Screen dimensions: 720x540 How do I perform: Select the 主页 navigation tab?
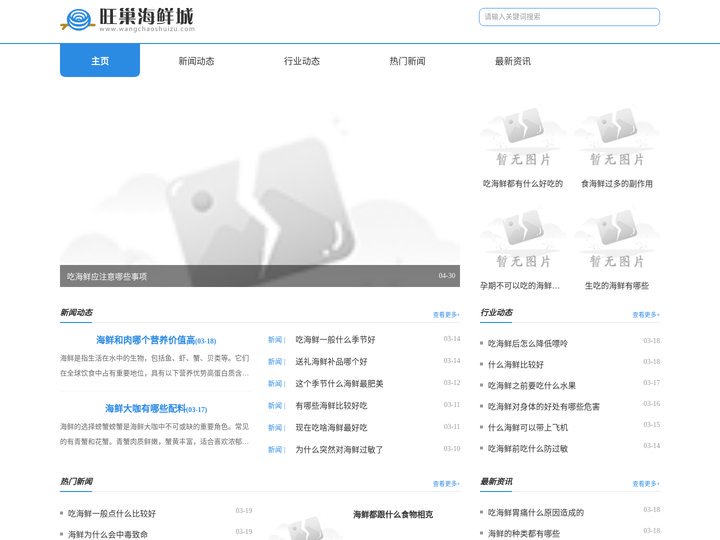pos(100,61)
